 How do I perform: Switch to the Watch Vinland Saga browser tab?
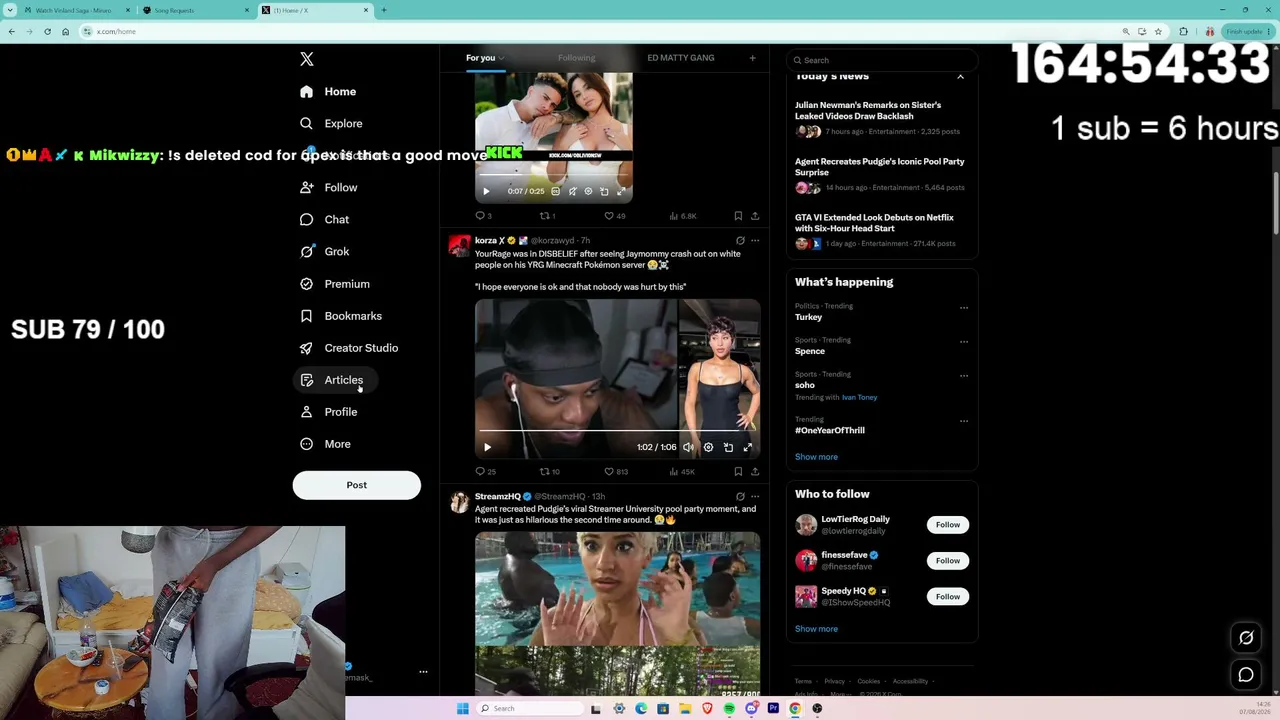76,10
